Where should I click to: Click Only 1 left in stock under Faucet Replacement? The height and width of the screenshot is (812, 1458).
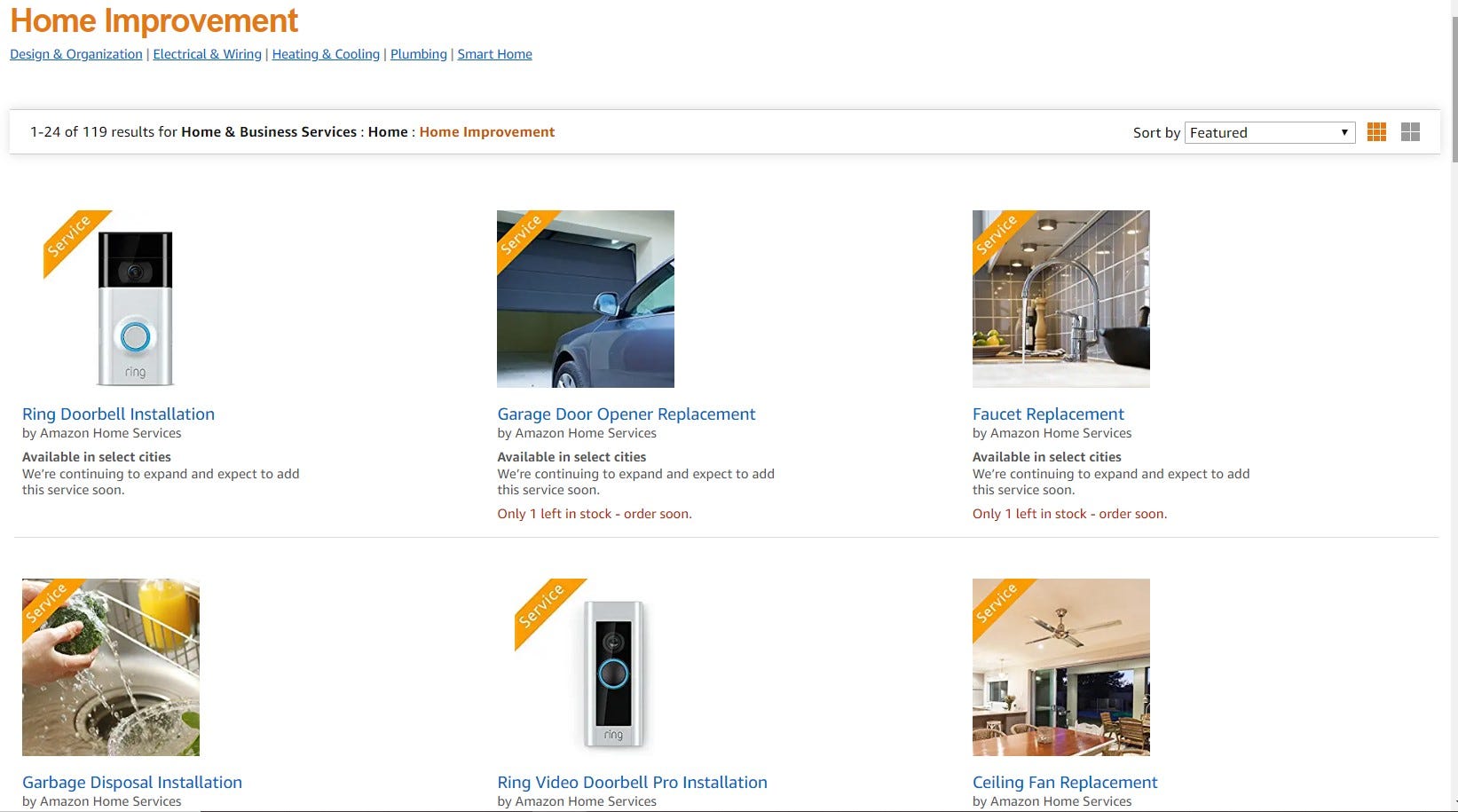tap(1069, 514)
